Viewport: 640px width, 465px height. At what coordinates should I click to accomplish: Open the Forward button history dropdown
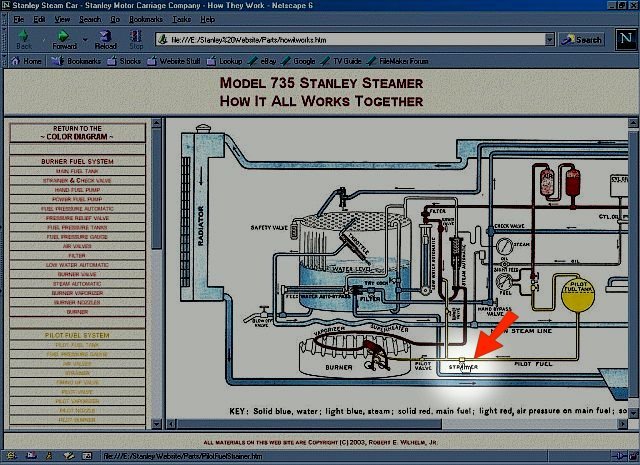pyautogui.click(x=85, y=40)
